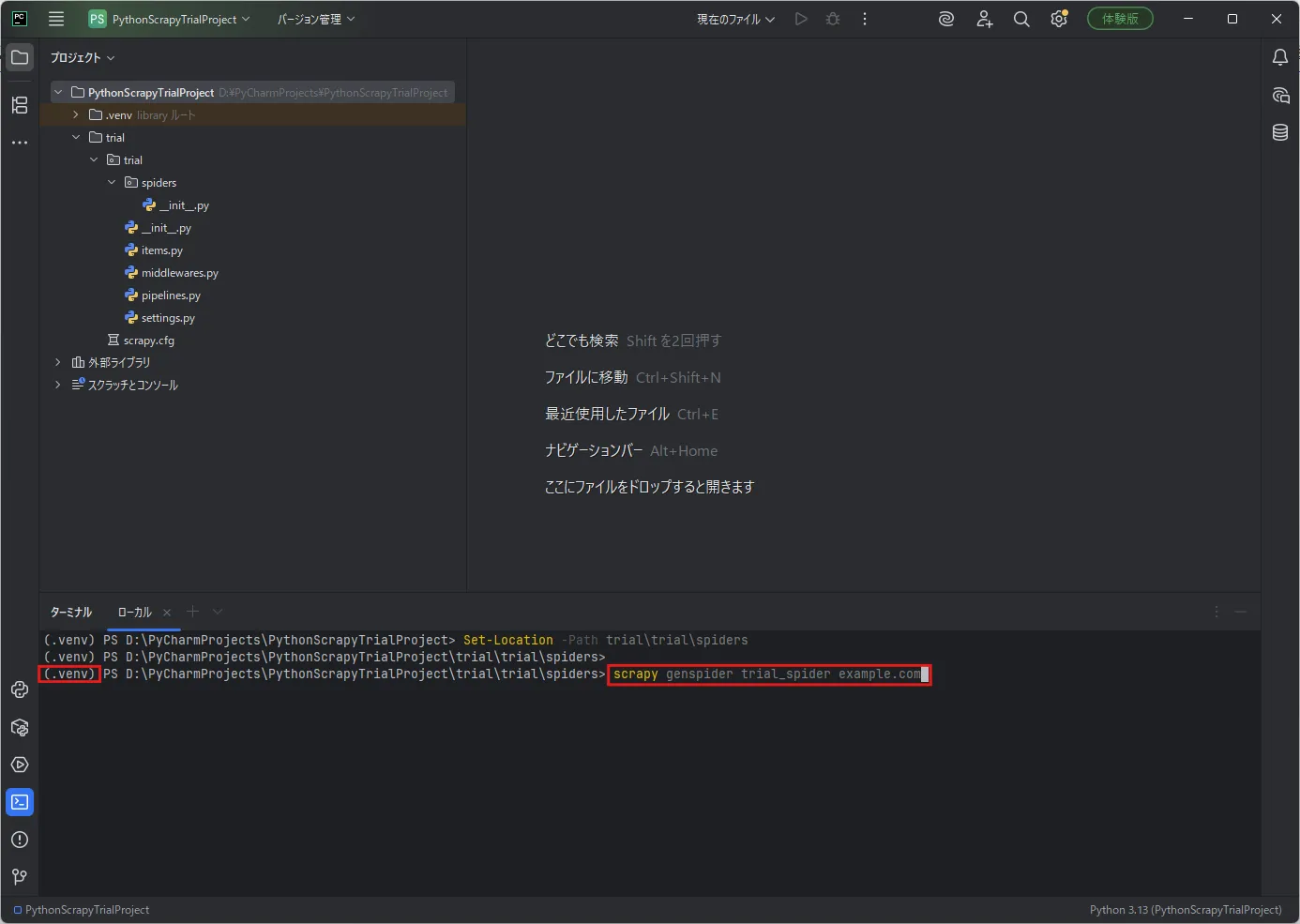Screen dimensions: 1300x924
Task: Collapse the spiders folder node
Action: pyautogui.click(x=112, y=183)
